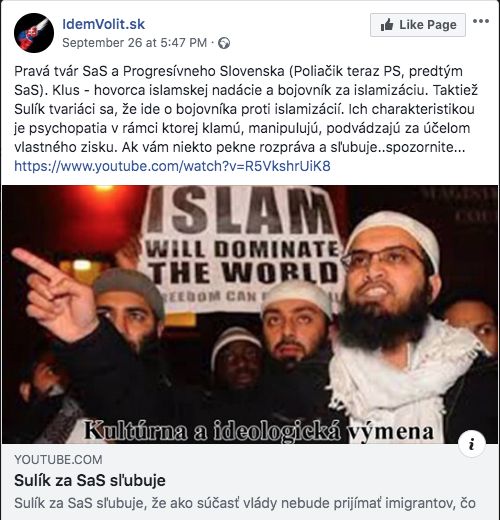Click the link description starting 'Sulík za SaS sľubuje, že'
The height and width of the screenshot is (520, 500).
coord(245,503)
